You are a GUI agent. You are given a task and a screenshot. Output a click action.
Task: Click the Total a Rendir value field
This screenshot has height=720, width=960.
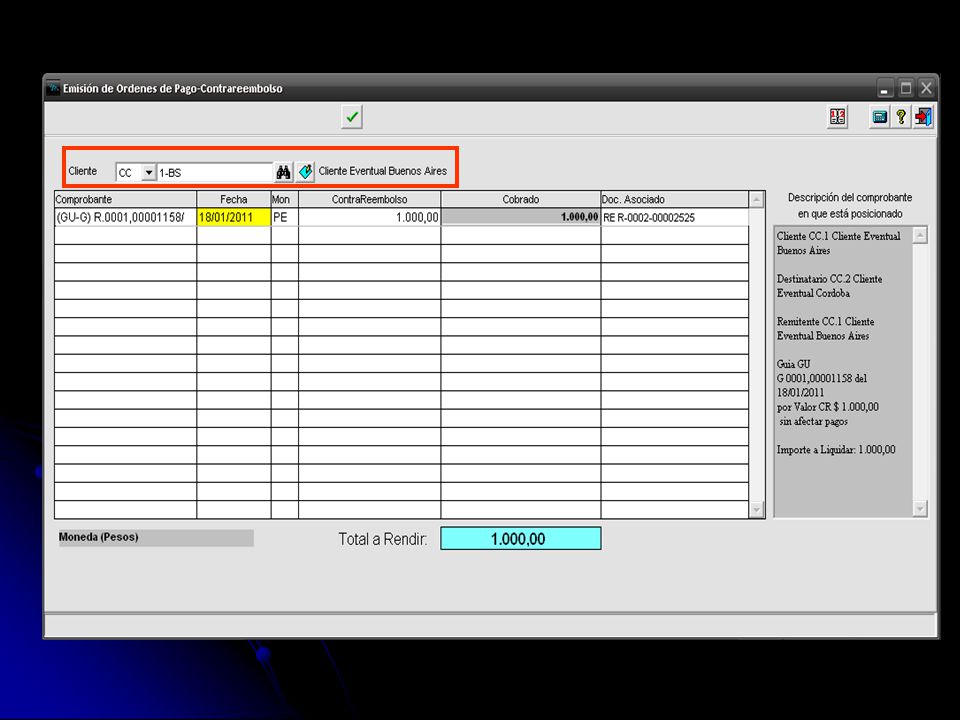point(521,539)
